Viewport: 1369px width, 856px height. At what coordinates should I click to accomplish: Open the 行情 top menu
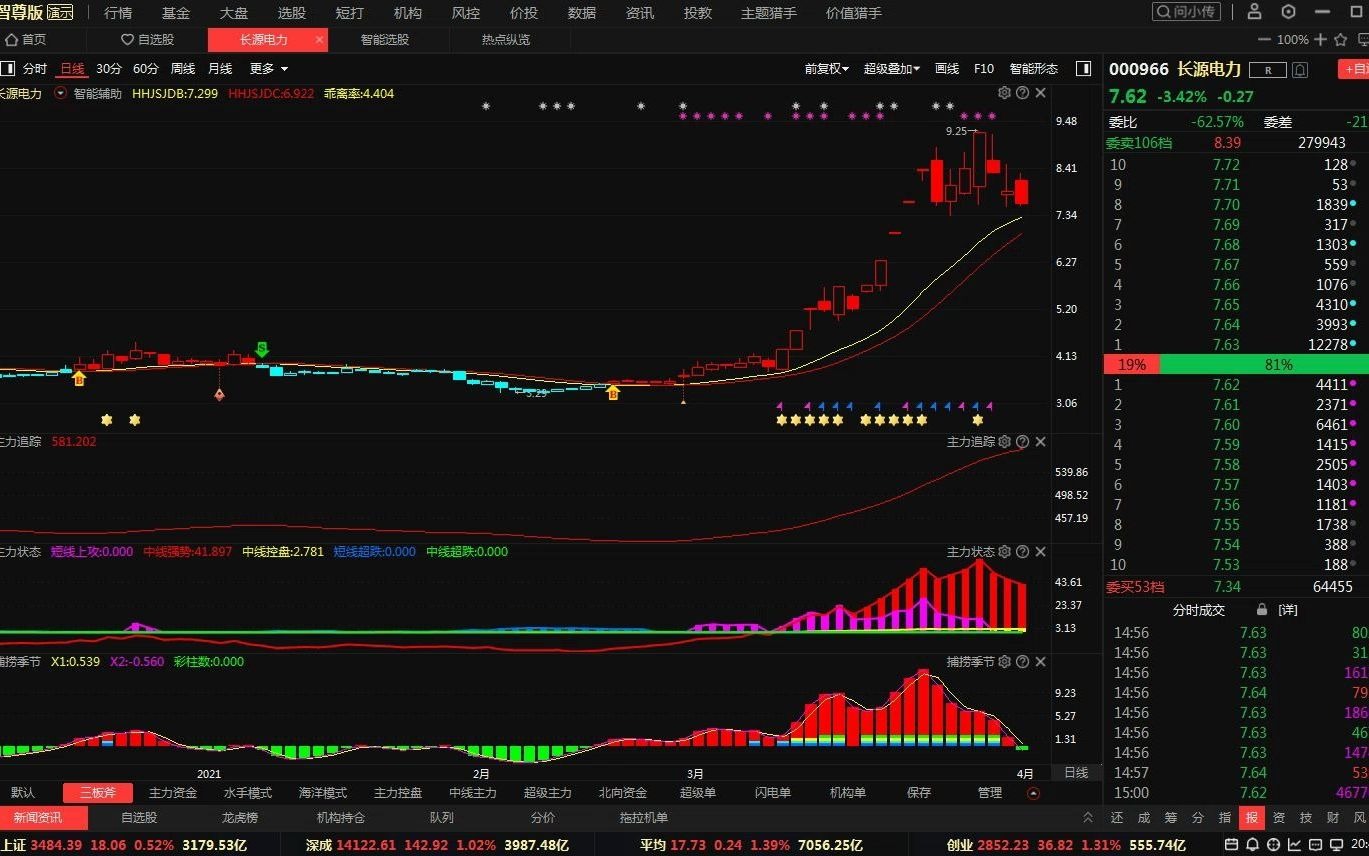[x=118, y=13]
